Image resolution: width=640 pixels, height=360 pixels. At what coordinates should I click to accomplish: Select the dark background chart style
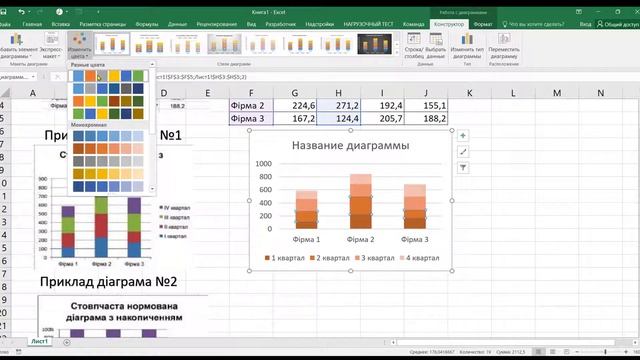click(374, 44)
